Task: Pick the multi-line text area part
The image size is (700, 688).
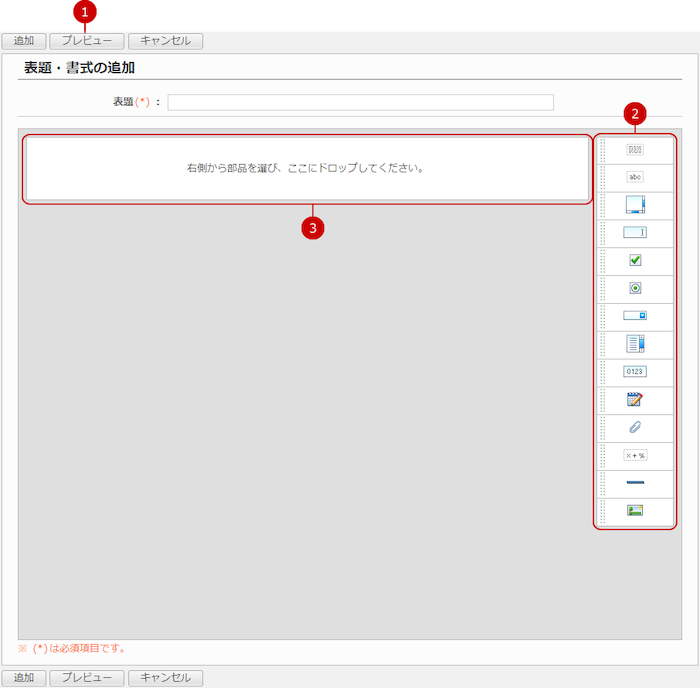Action: (x=635, y=205)
